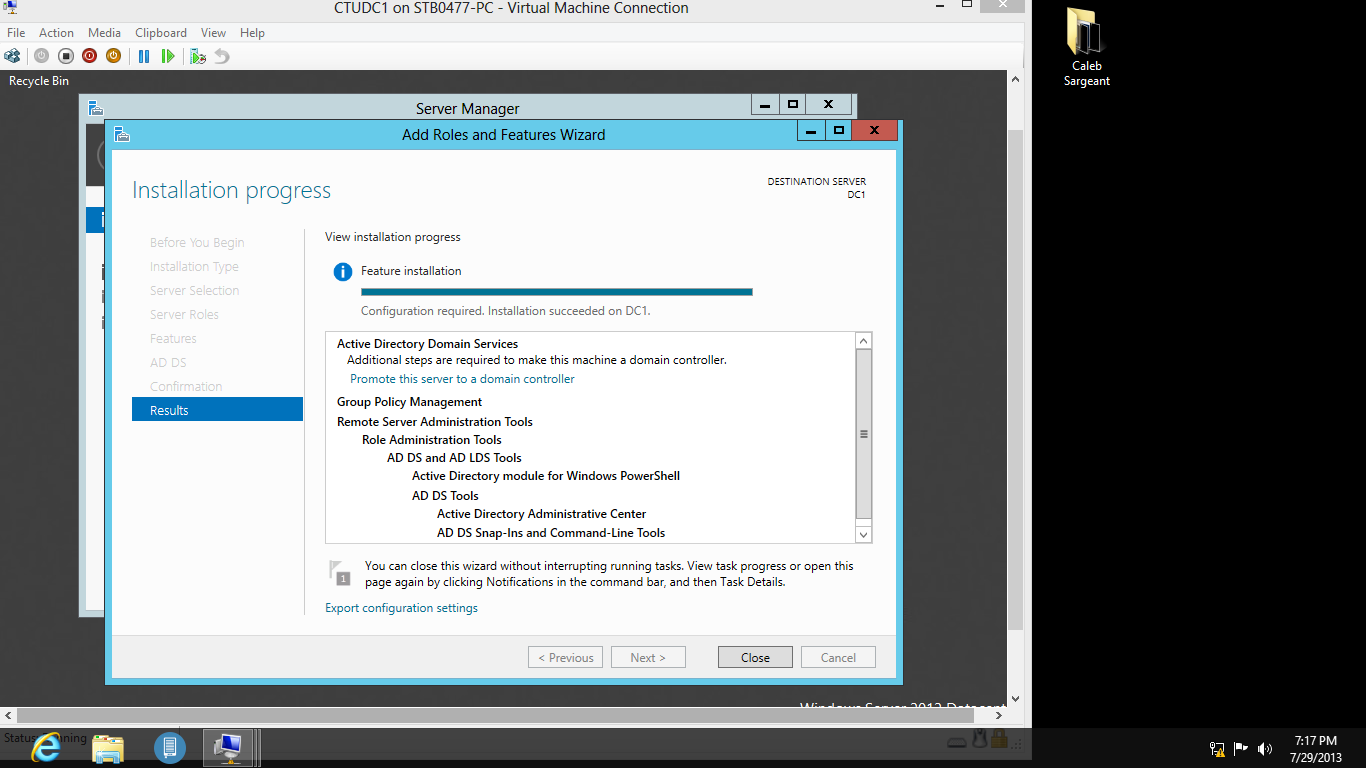Open the blue round app on the taskbar

(x=169, y=747)
